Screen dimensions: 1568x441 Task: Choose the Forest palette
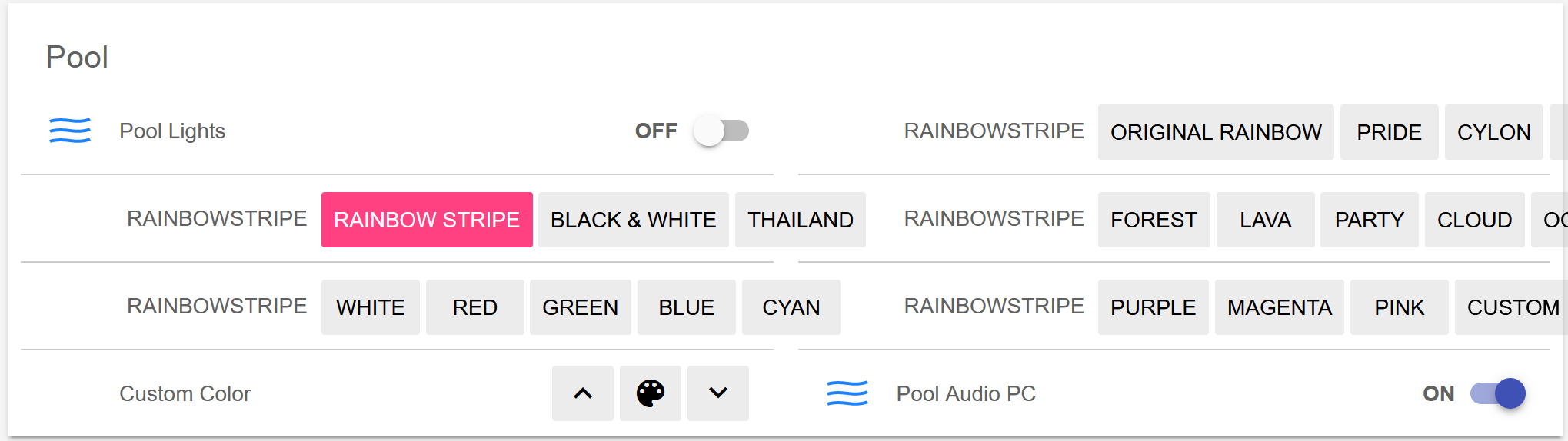click(1154, 220)
